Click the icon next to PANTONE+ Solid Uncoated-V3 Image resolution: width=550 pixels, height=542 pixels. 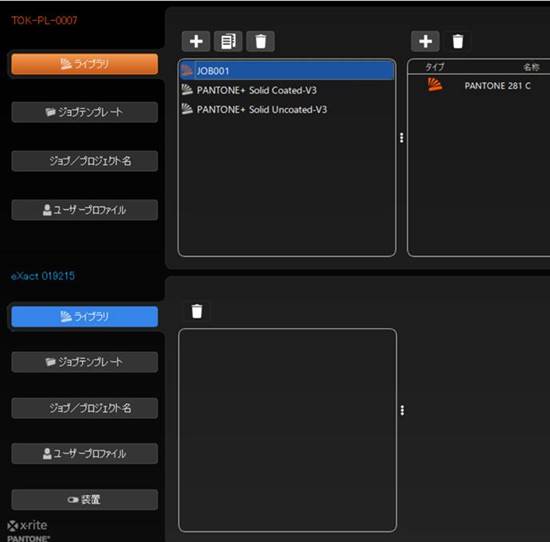187,109
